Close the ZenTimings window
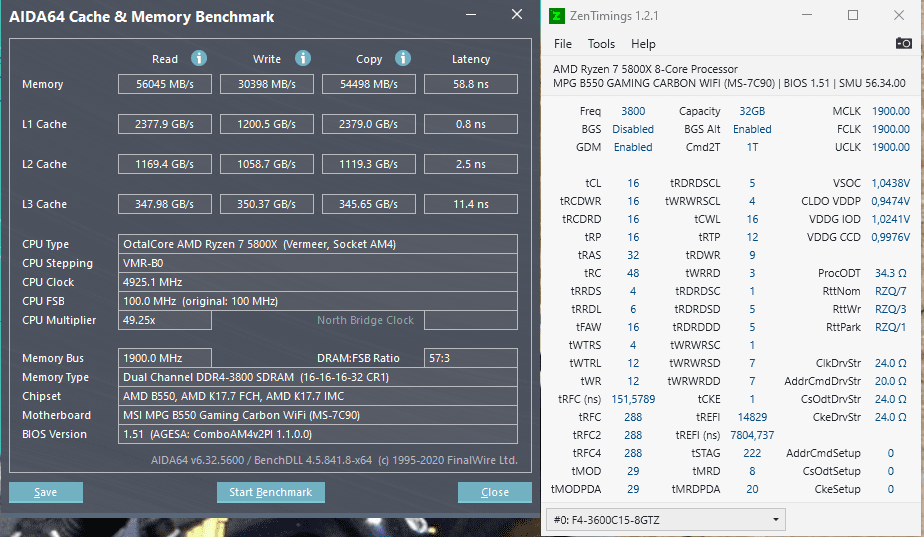Screen dimensions: 924x537 (899, 15)
